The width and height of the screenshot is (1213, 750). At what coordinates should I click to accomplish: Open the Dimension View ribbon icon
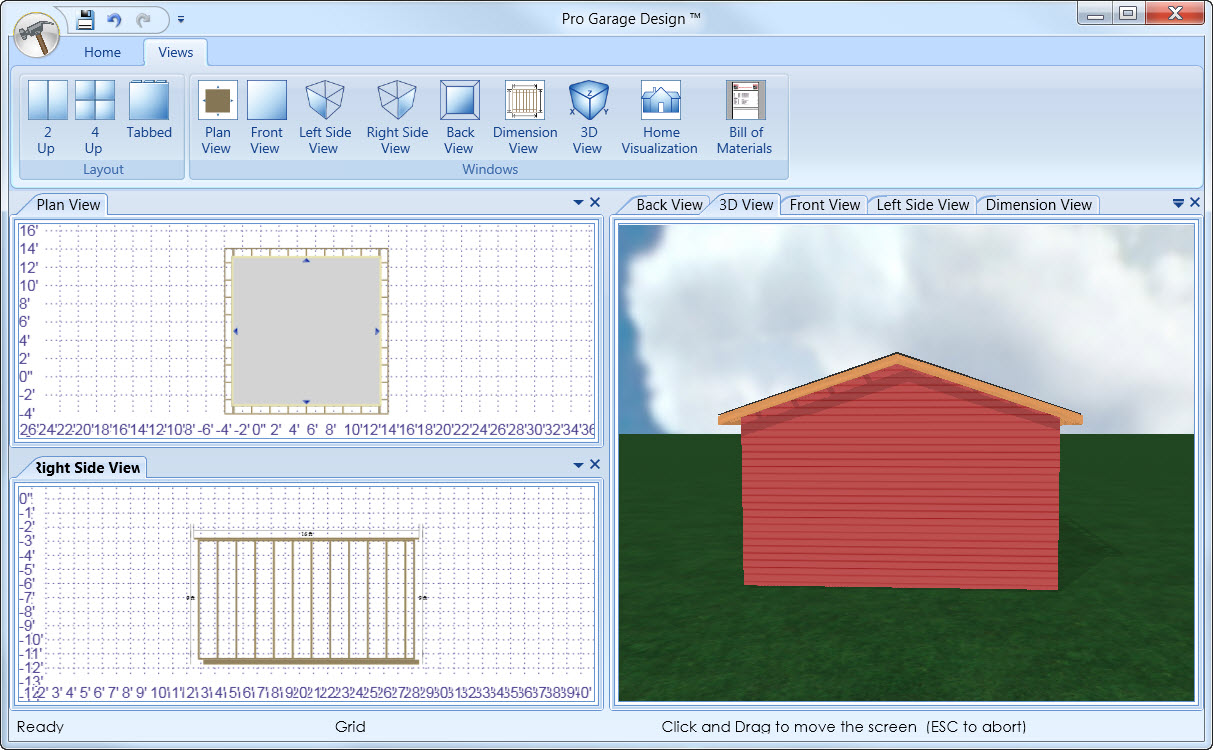[524, 101]
